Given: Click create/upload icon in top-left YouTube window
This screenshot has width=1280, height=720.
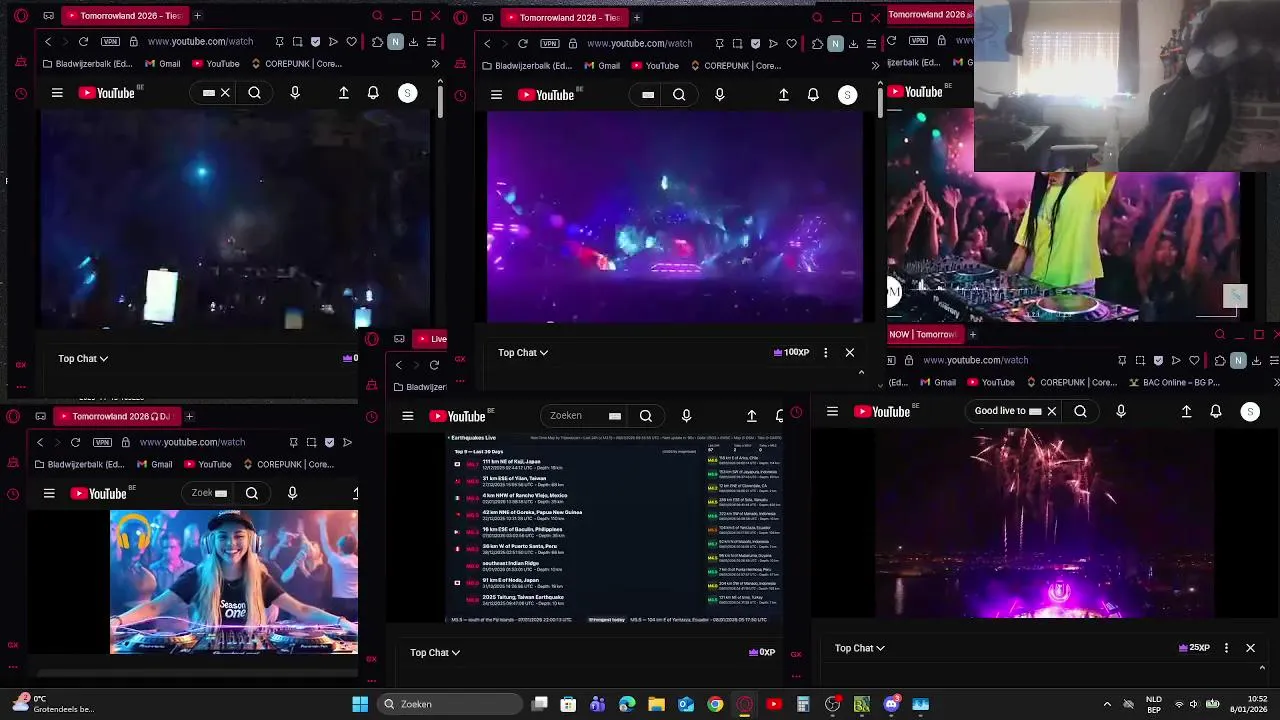Looking at the screenshot, I should pyautogui.click(x=344, y=93).
